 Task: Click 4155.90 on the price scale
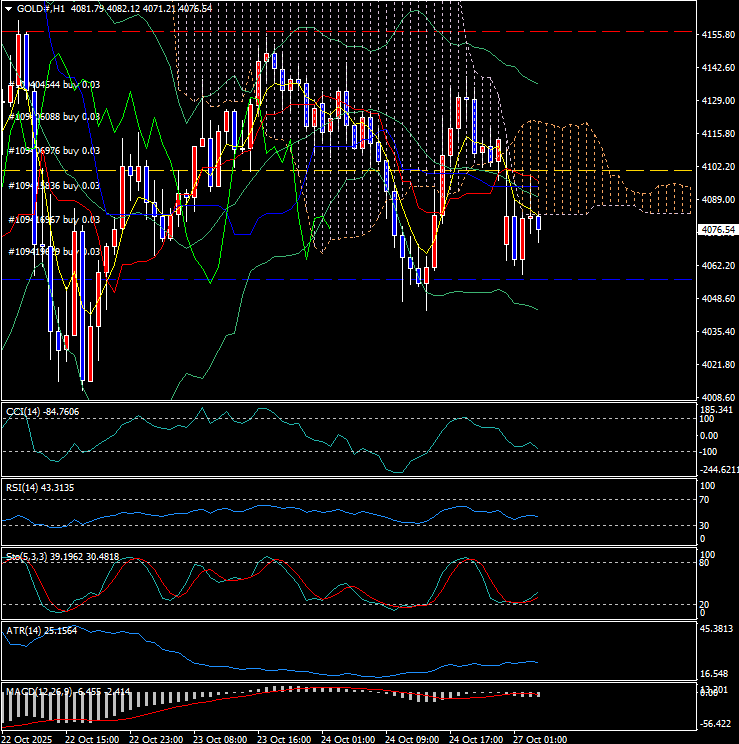[719, 35]
